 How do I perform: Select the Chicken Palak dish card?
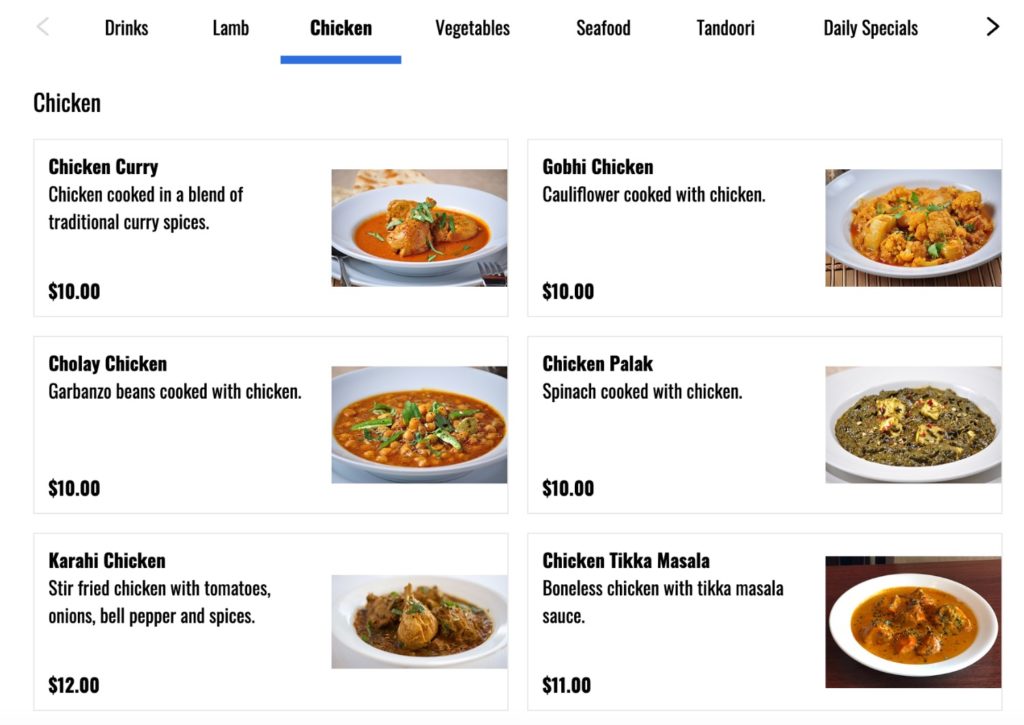tap(766, 422)
